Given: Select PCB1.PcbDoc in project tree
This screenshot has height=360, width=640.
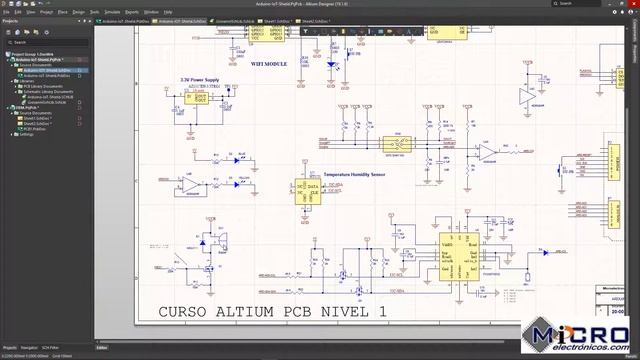Looking at the screenshot, I should (34, 129).
